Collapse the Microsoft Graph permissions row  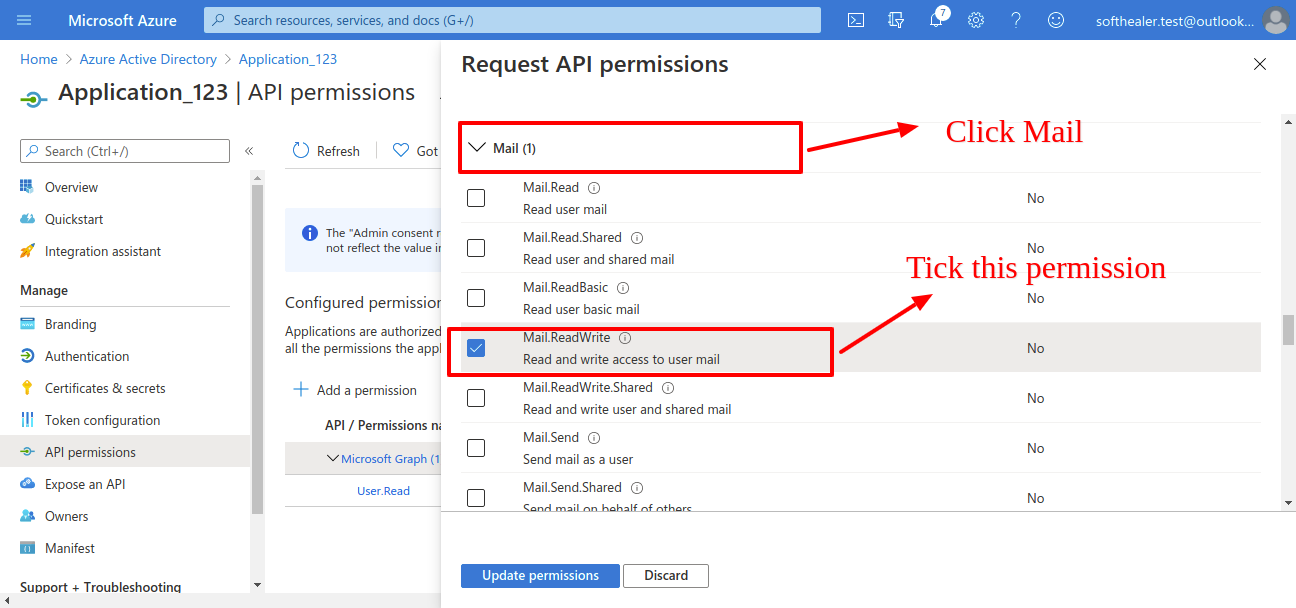333,459
